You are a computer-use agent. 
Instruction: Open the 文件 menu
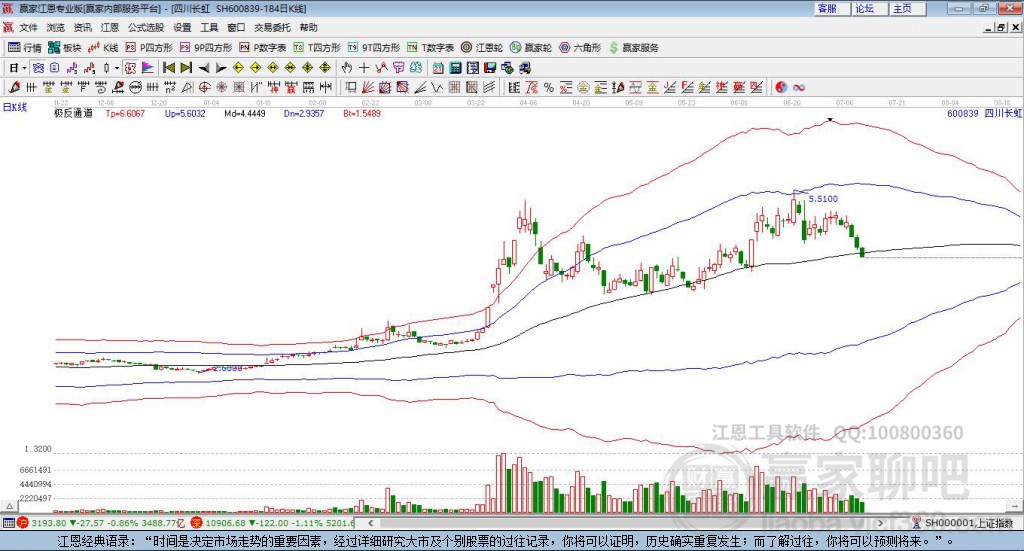28,27
